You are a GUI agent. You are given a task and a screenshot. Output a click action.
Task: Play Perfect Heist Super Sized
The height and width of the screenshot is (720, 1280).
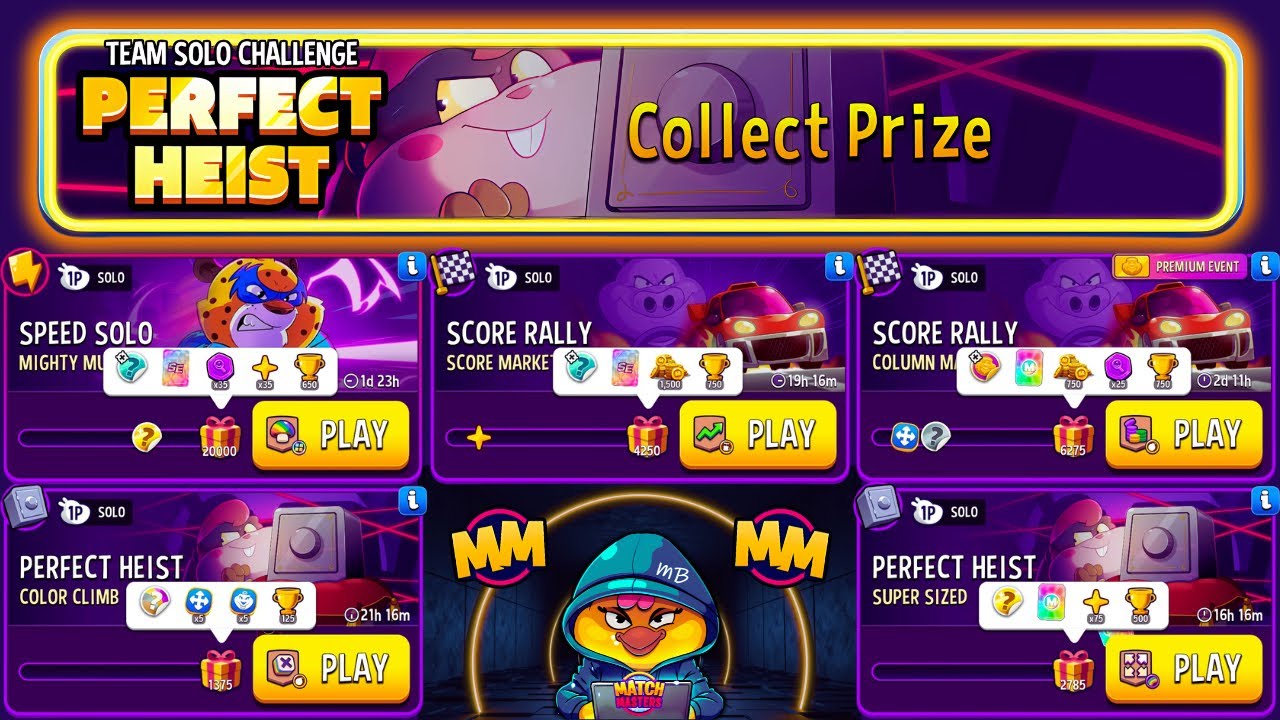click(1184, 668)
